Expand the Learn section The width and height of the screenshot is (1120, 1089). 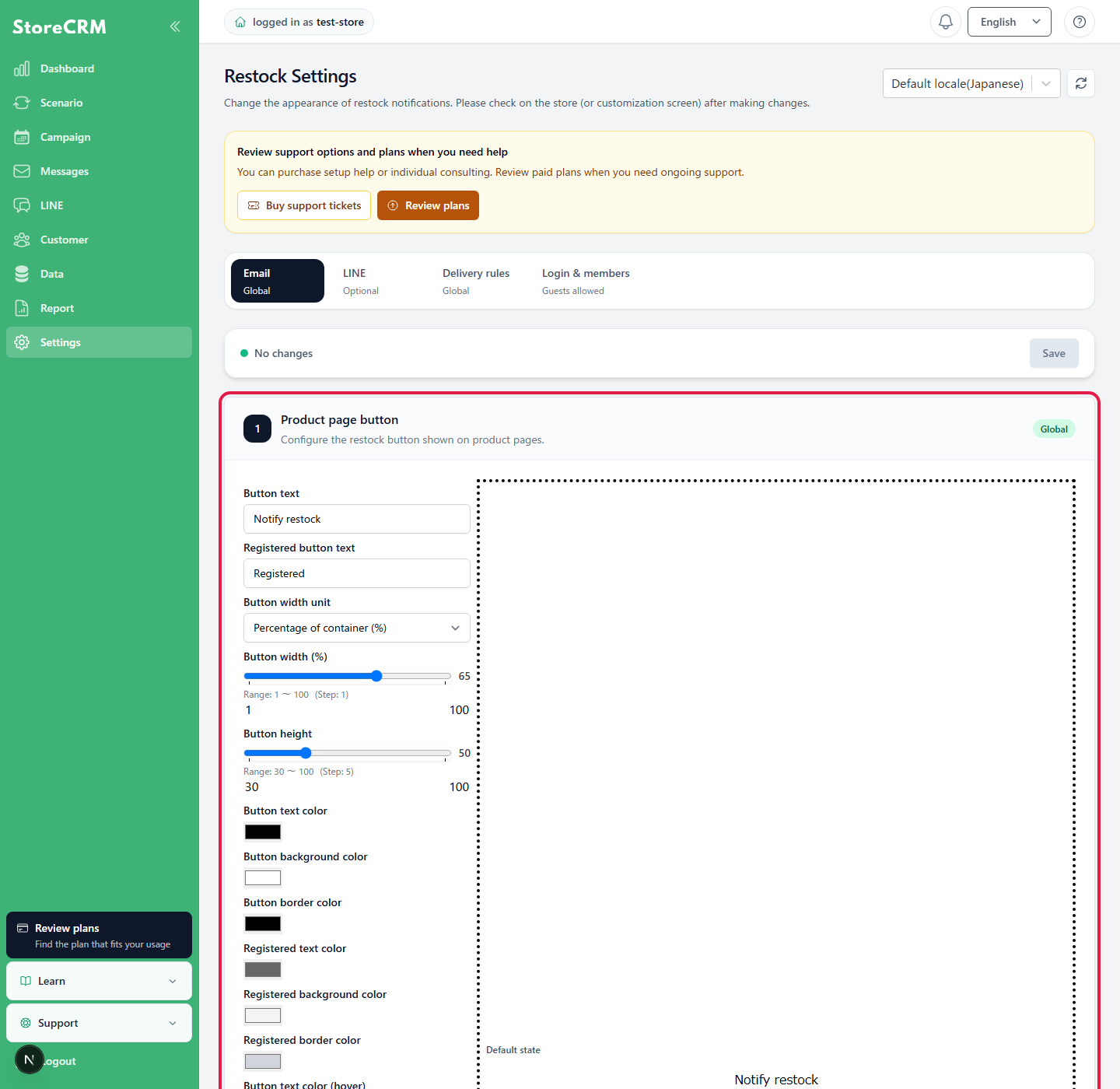[99, 981]
